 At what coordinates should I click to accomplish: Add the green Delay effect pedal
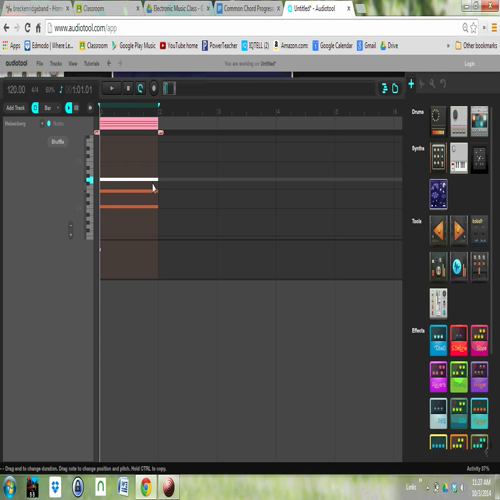pos(459,377)
